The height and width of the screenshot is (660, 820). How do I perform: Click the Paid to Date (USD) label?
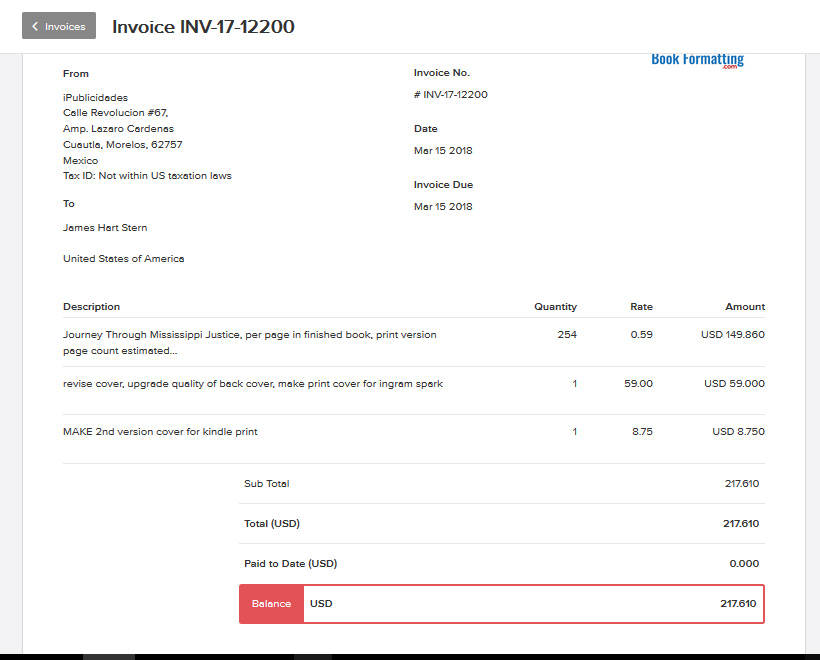tap(291, 564)
